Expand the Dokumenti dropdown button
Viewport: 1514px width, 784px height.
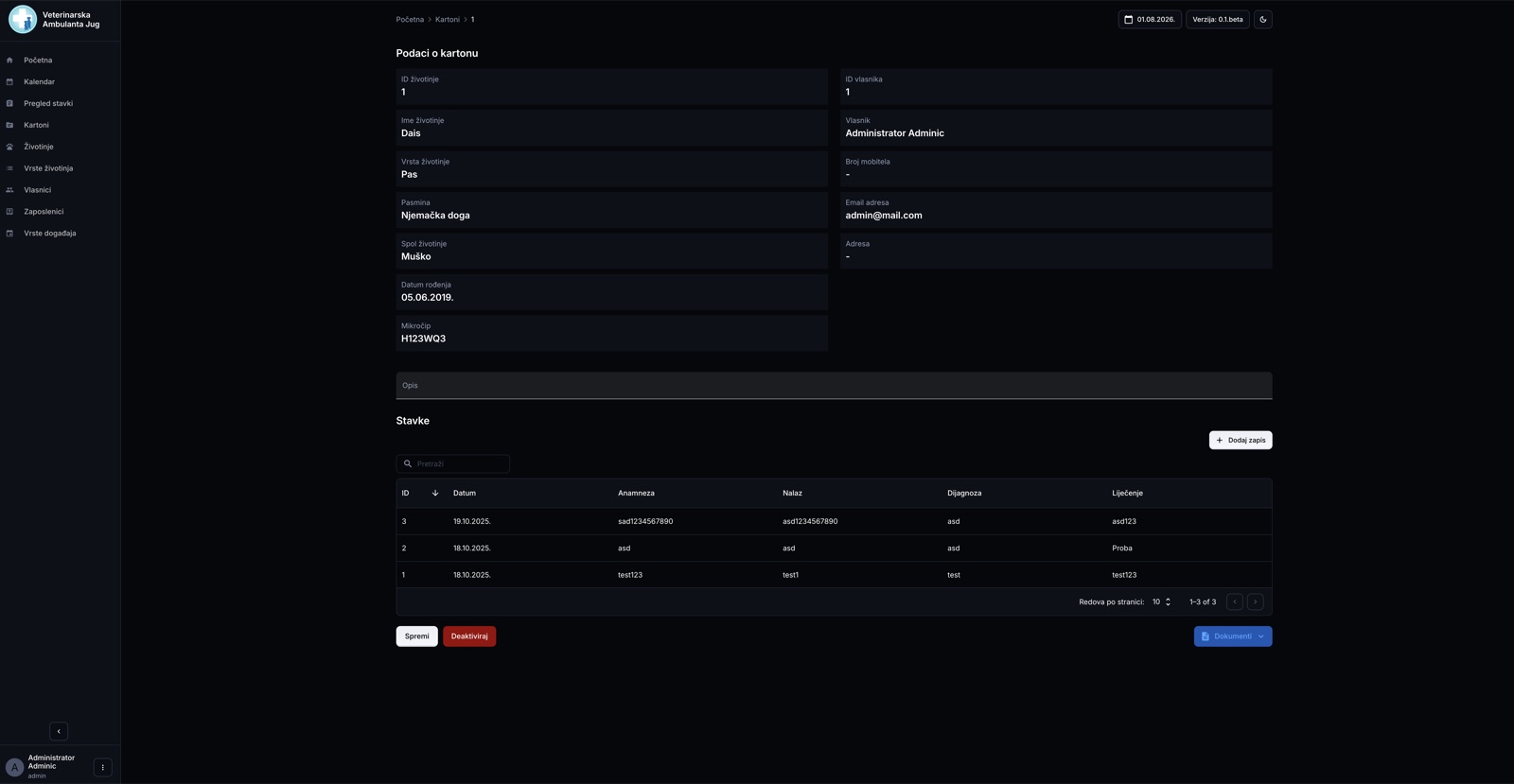(x=1233, y=636)
